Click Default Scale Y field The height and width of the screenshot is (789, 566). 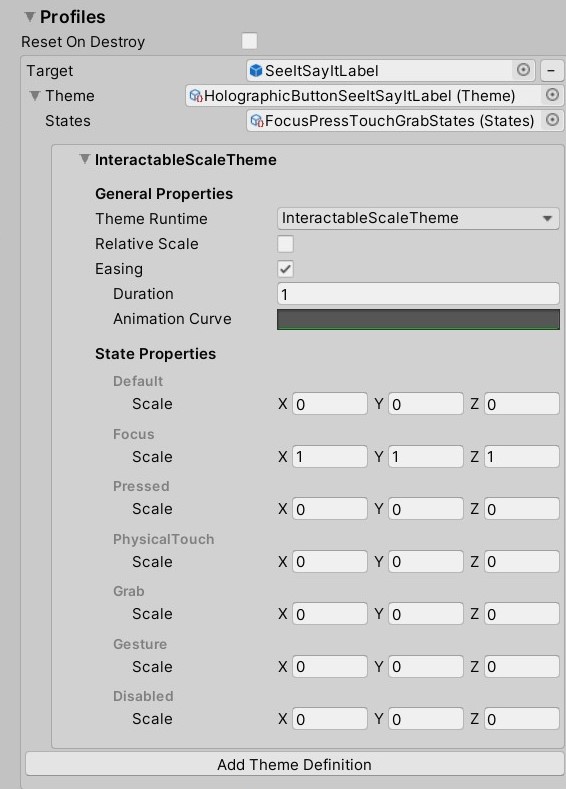click(426, 404)
